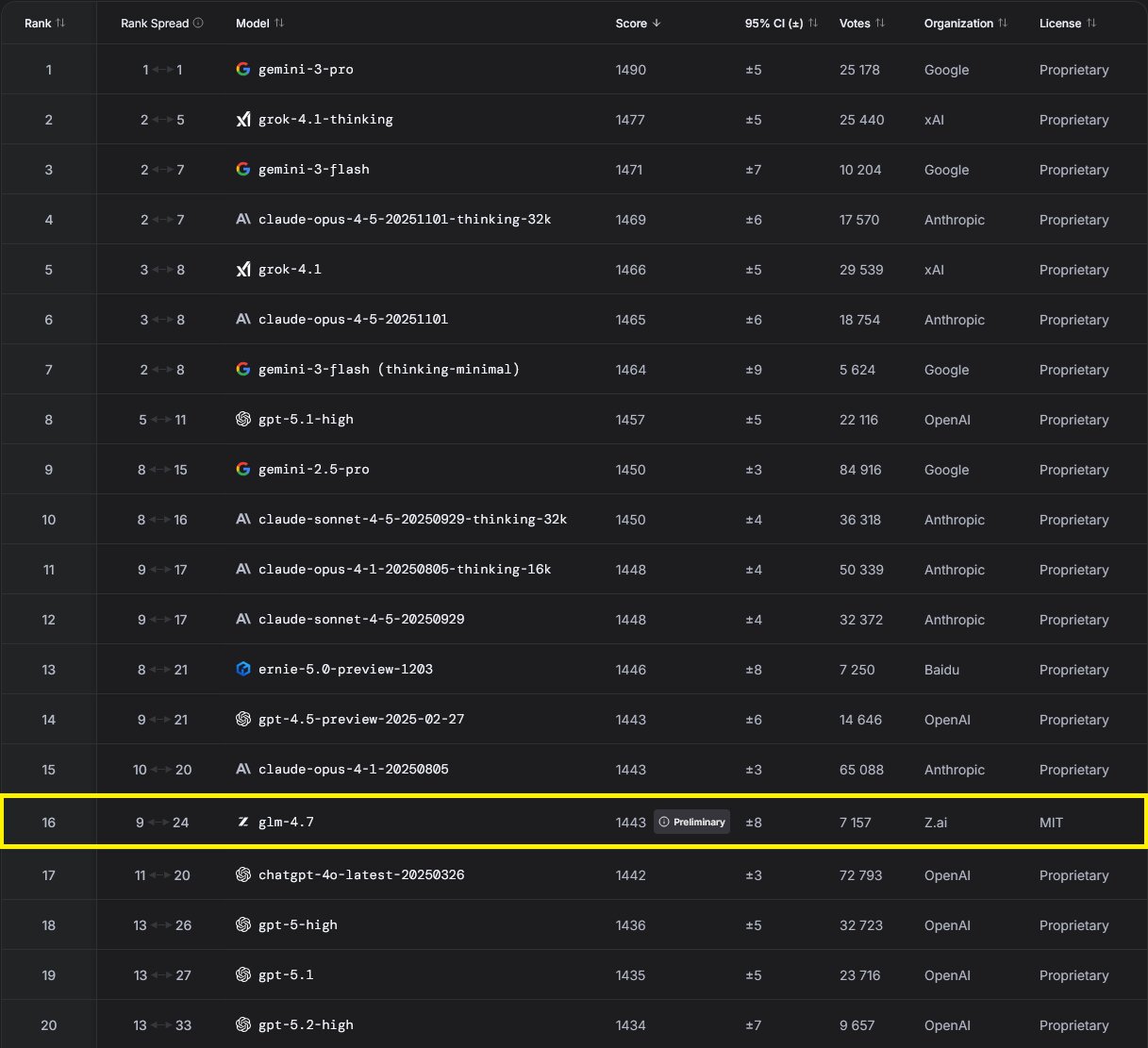Image resolution: width=1148 pixels, height=1048 pixels.
Task: Sort by 95% CI using its arrows
Action: [813, 23]
